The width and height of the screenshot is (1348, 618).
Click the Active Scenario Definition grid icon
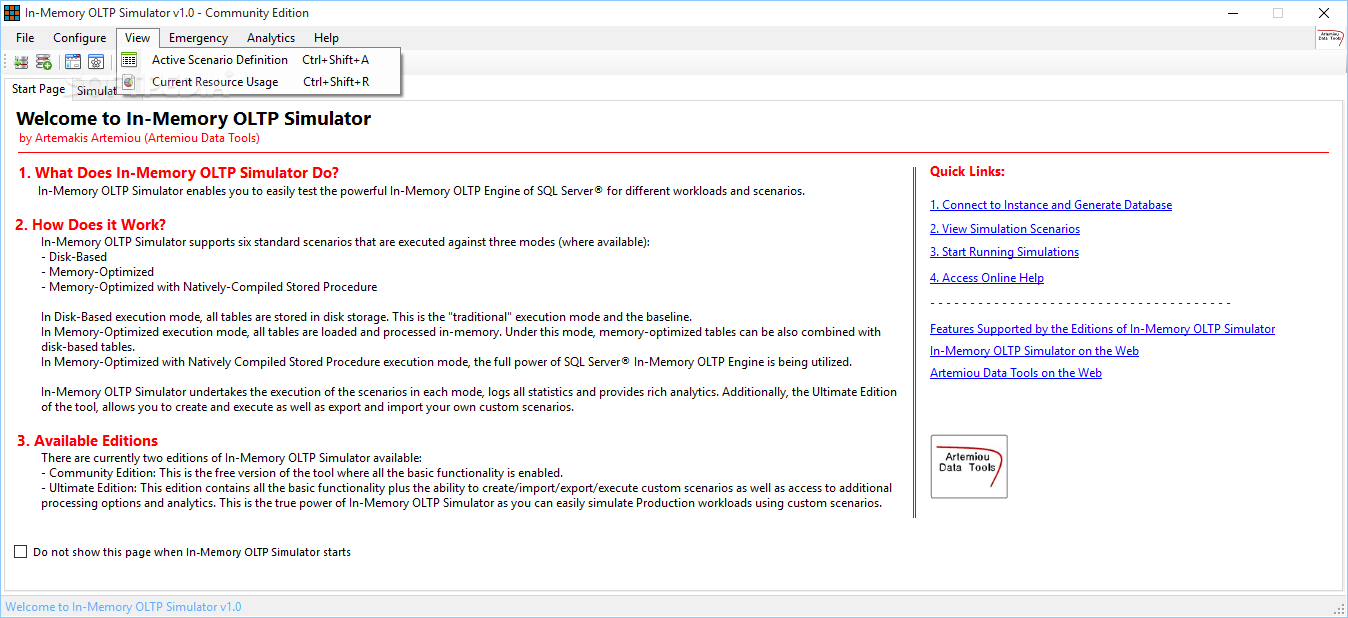tap(129, 60)
